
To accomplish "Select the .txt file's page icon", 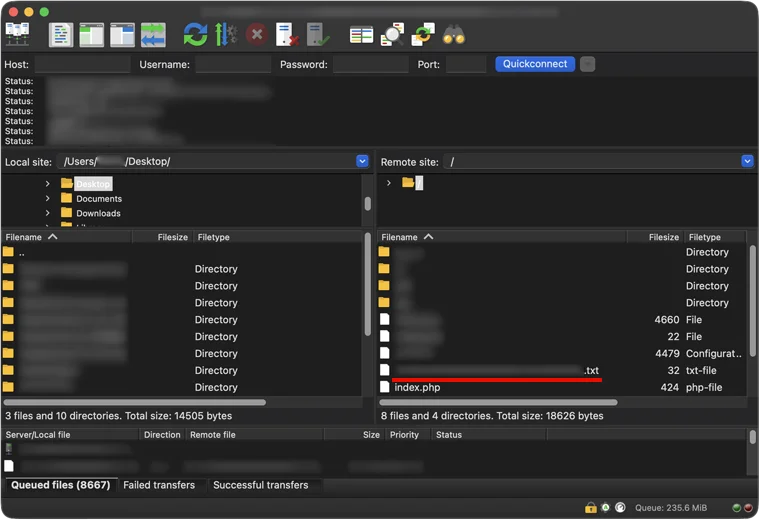I will (385, 370).
